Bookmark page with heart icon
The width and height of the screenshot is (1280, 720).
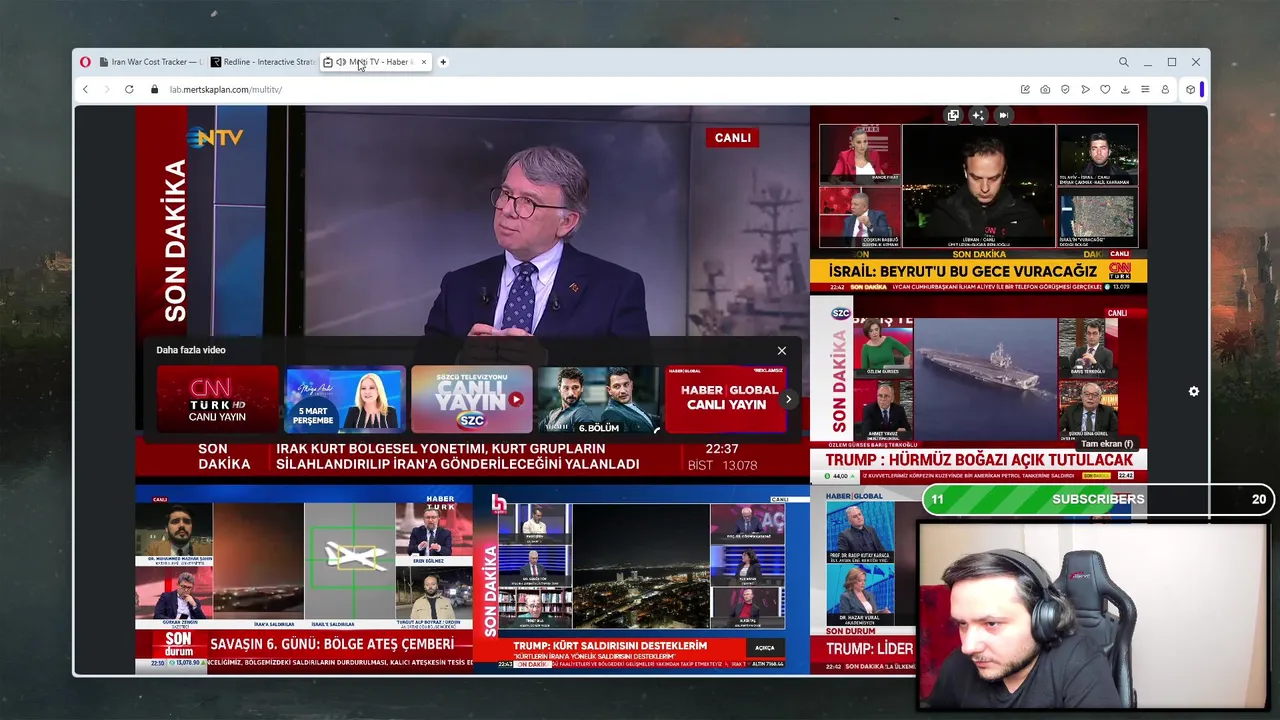[x=1105, y=89]
